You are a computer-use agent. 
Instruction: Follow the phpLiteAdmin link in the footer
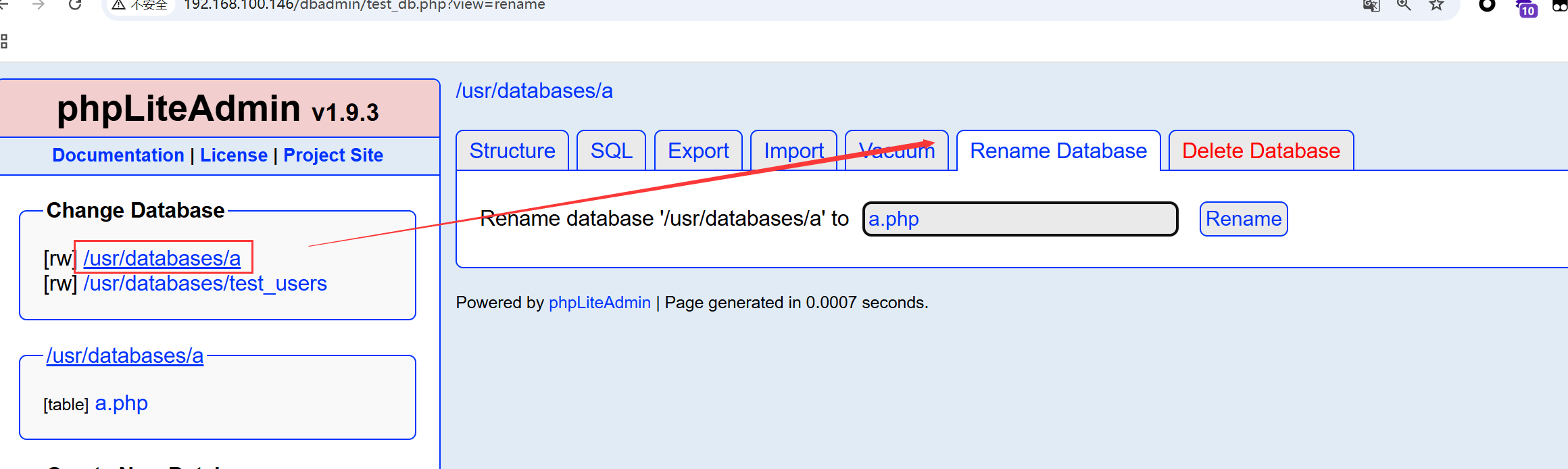599,303
